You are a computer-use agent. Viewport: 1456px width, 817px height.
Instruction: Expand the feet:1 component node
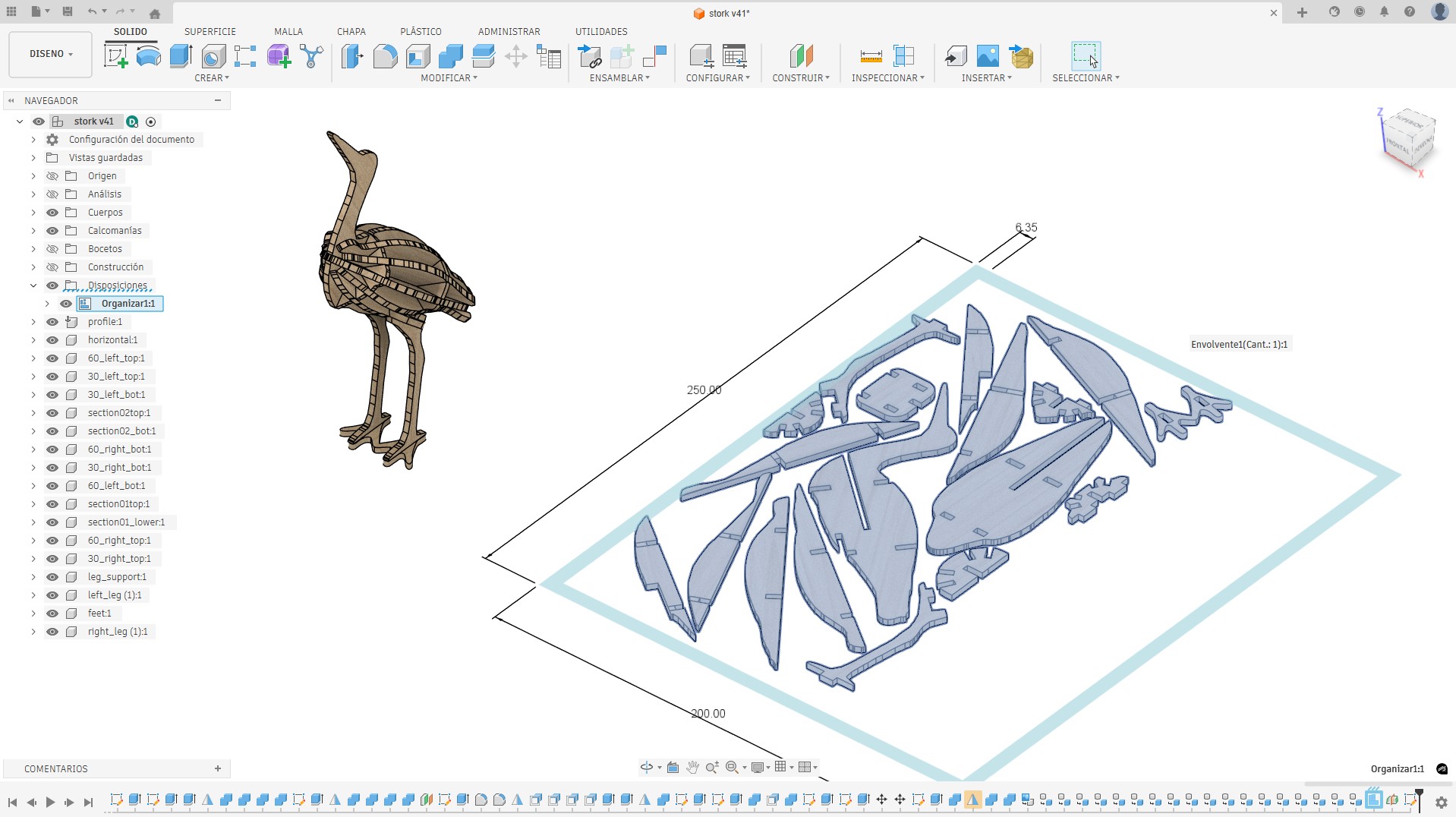click(x=33, y=614)
